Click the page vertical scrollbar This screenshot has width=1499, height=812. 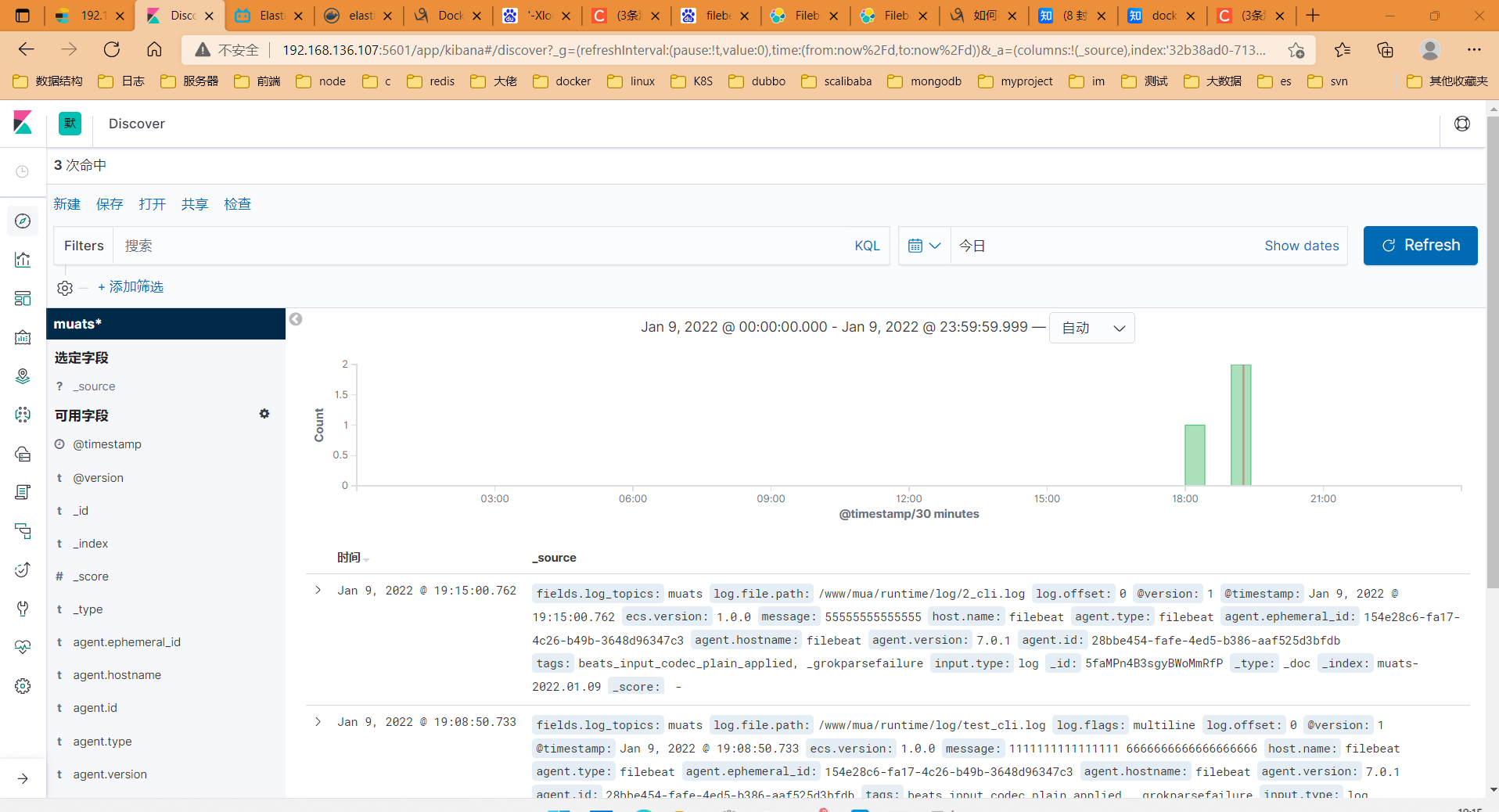(x=1493, y=352)
